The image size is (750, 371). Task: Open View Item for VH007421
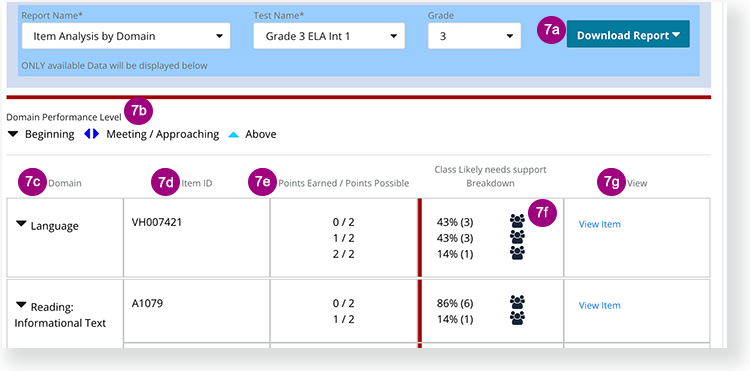599,224
